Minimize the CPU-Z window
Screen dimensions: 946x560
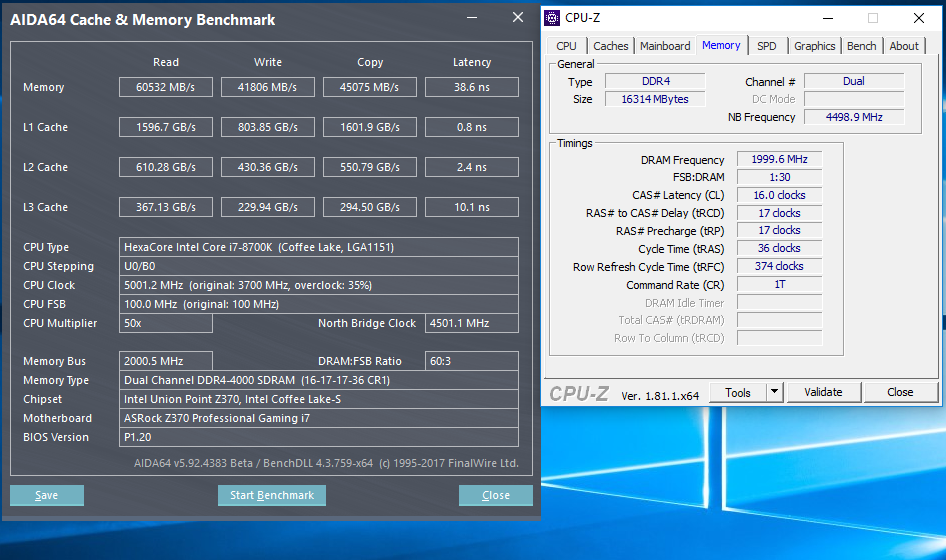click(828, 18)
